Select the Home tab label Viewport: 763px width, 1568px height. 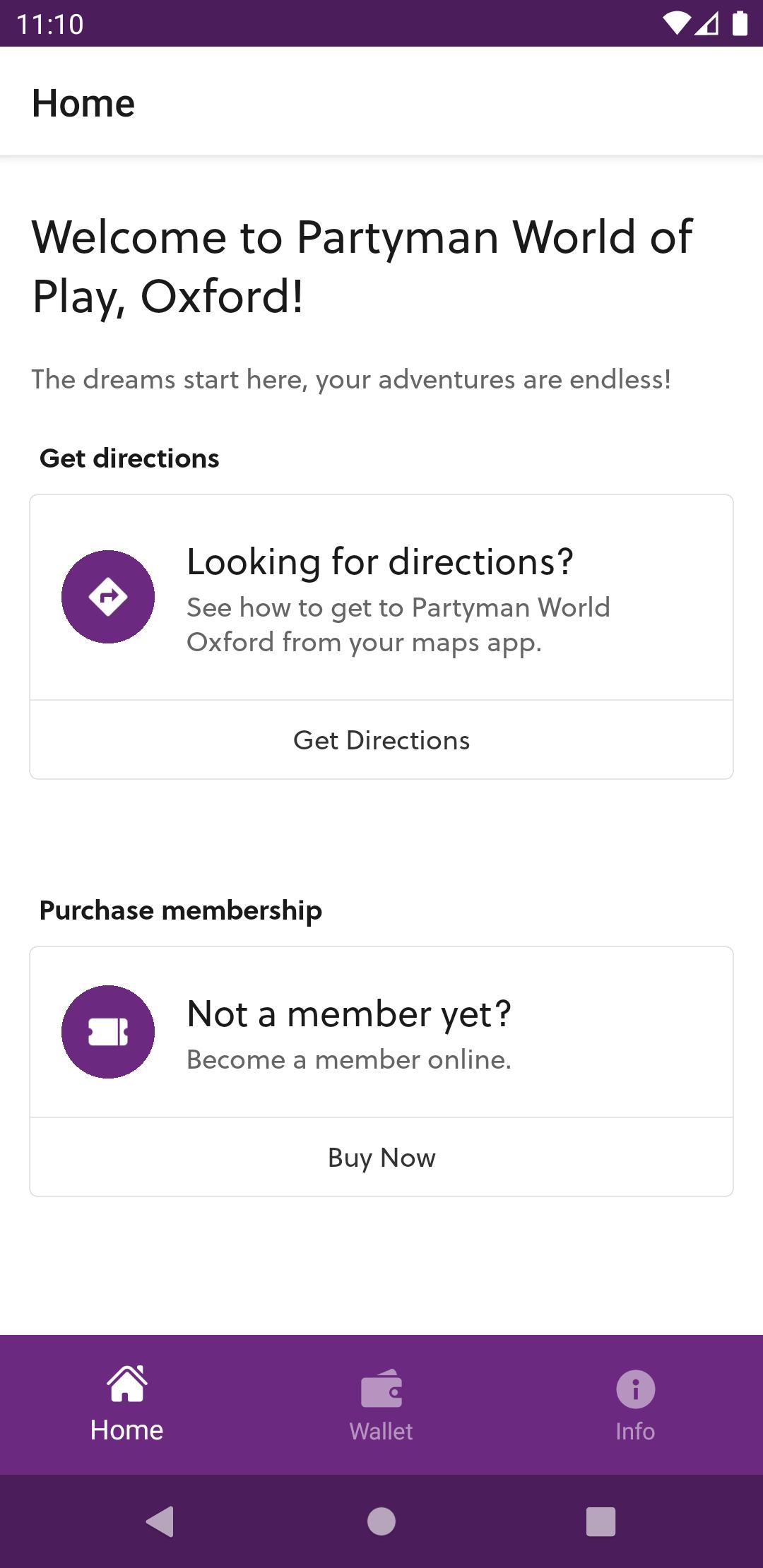click(x=127, y=1430)
